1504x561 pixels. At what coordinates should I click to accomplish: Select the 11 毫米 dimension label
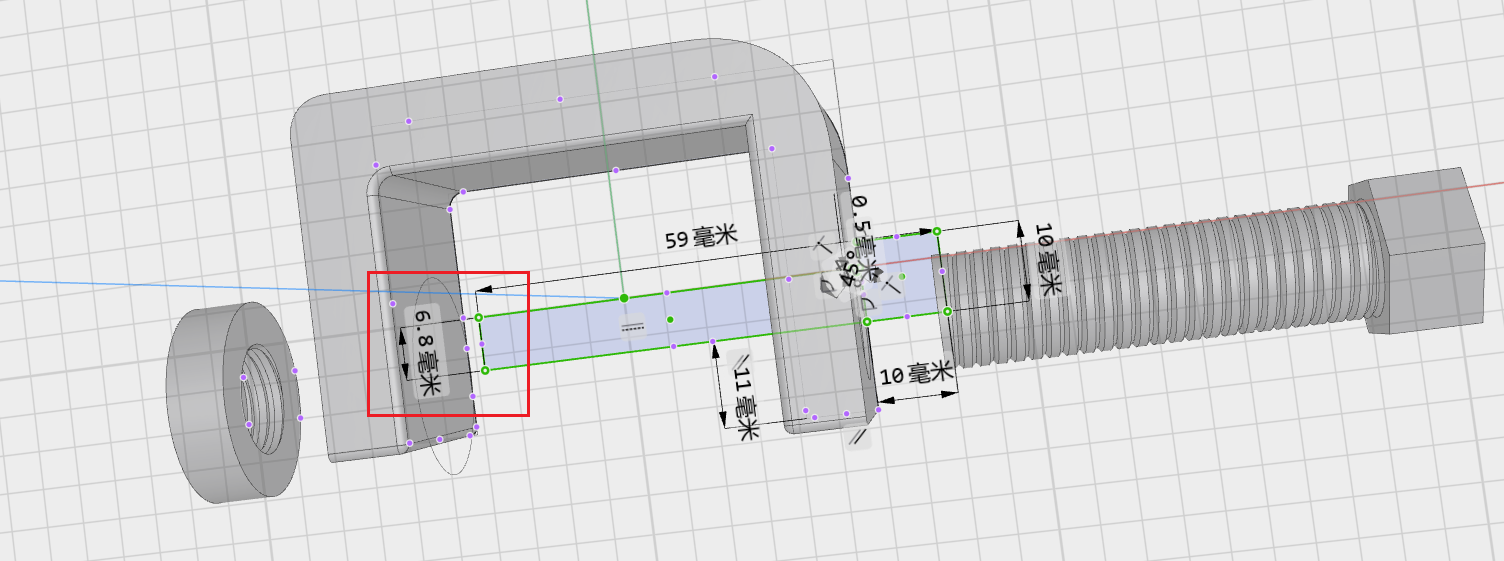point(746,405)
